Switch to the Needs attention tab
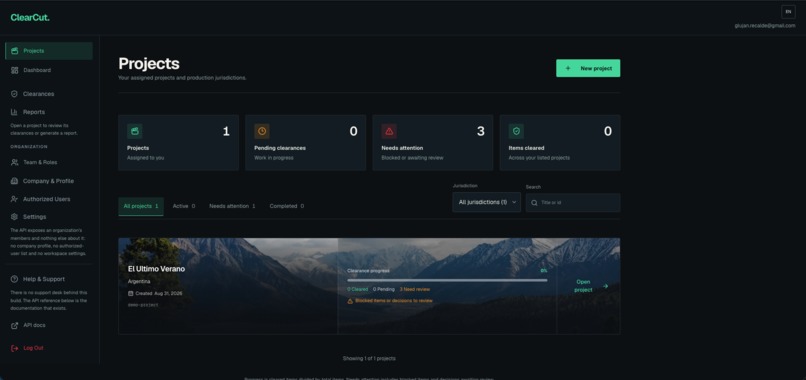Viewport: 806px width, 380px height. point(232,206)
